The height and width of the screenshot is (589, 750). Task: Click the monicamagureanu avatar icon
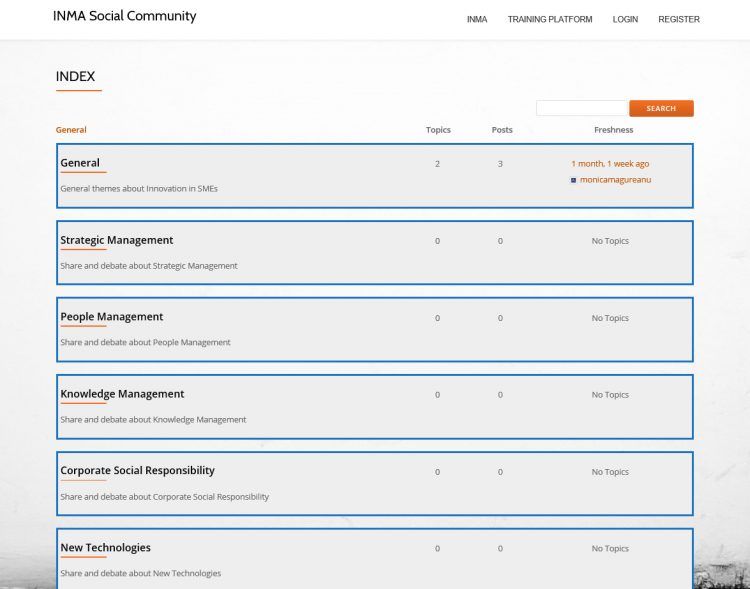(574, 180)
